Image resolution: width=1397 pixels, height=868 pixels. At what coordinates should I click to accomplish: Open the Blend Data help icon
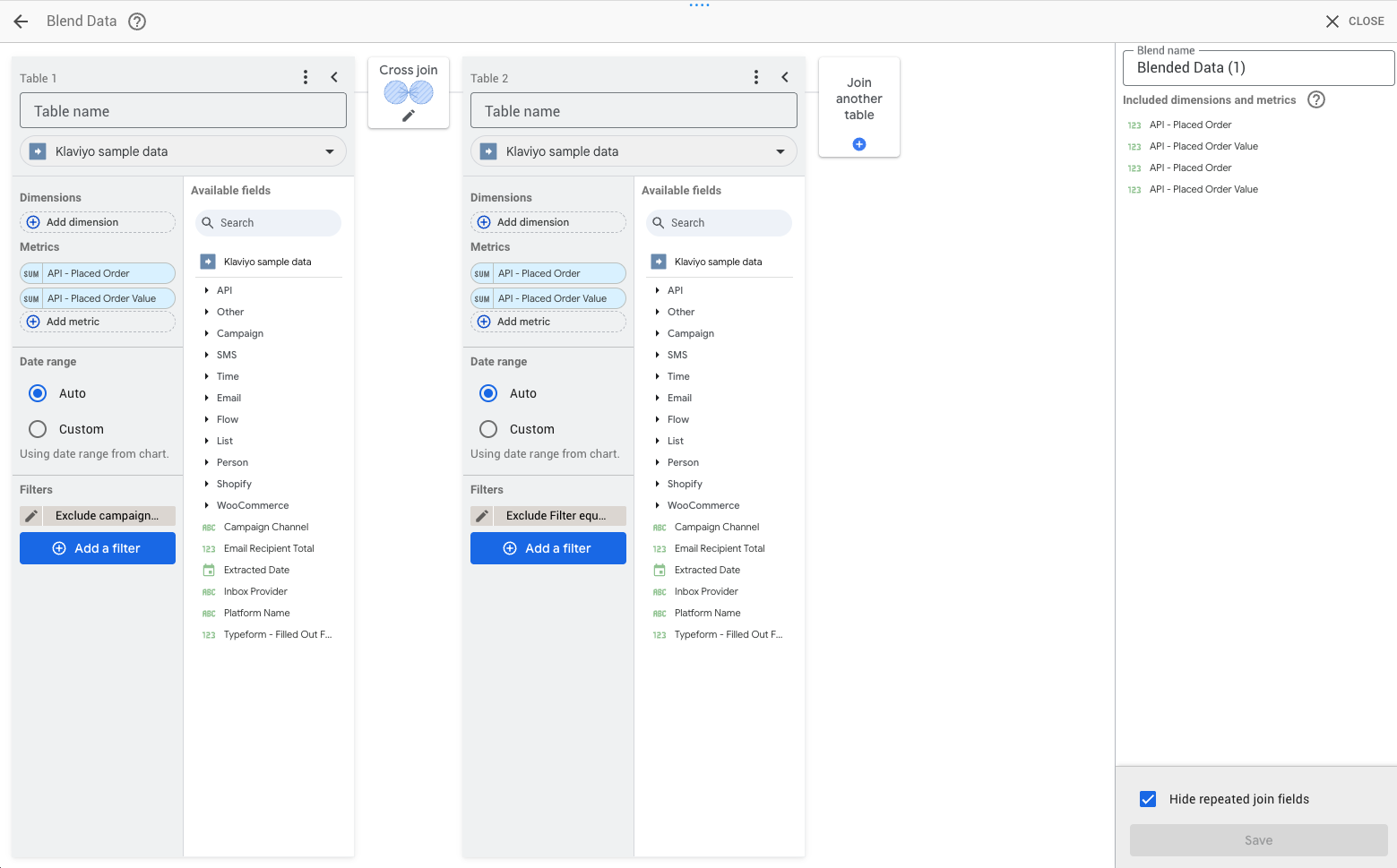(137, 21)
